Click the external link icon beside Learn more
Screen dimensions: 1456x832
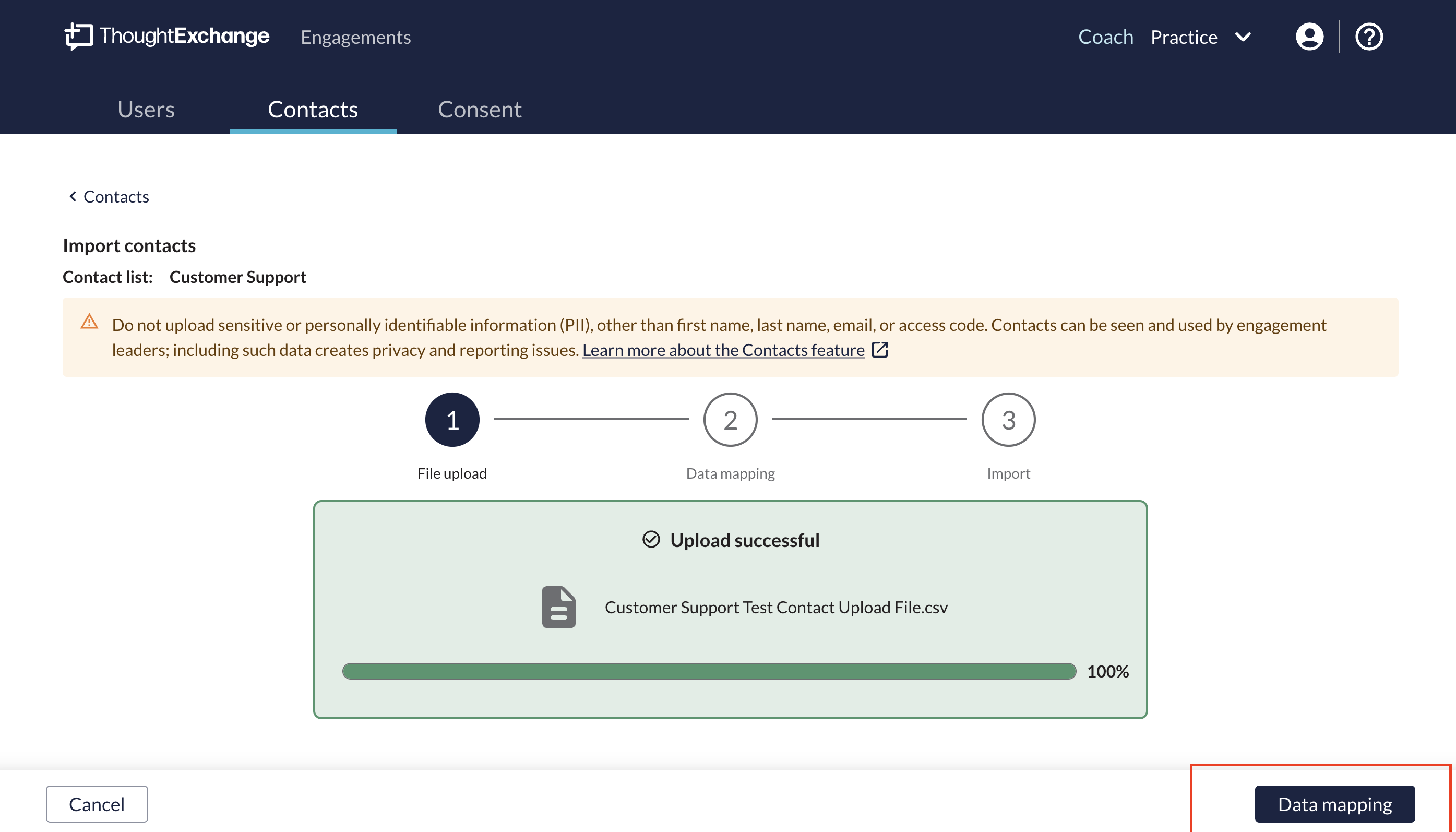(880, 350)
